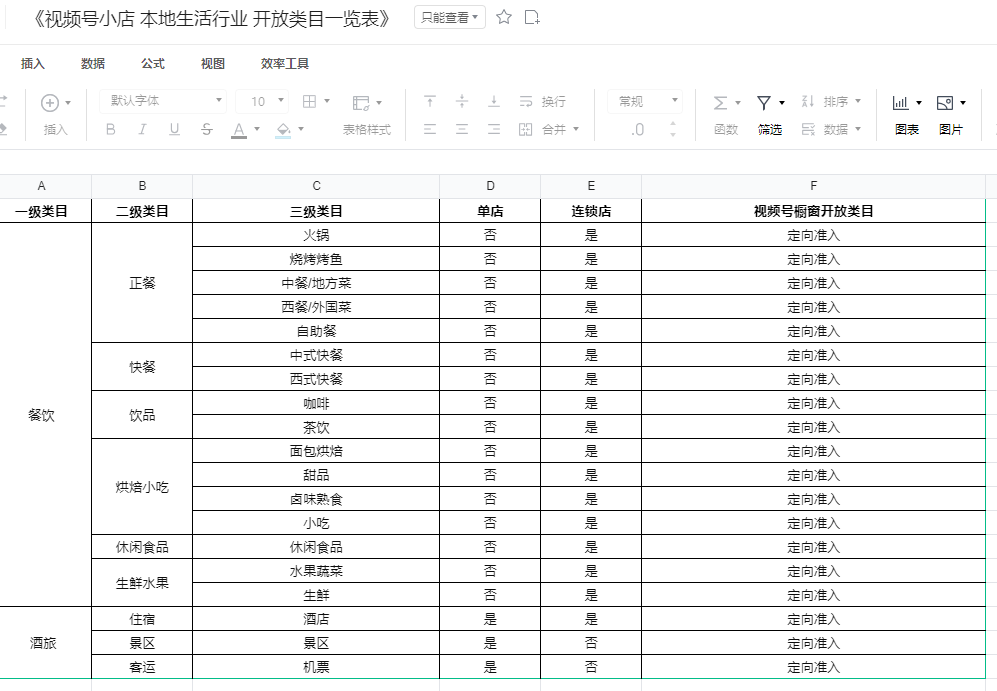Open the 效率工具 menu
The height and width of the screenshot is (691, 997).
(x=285, y=64)
